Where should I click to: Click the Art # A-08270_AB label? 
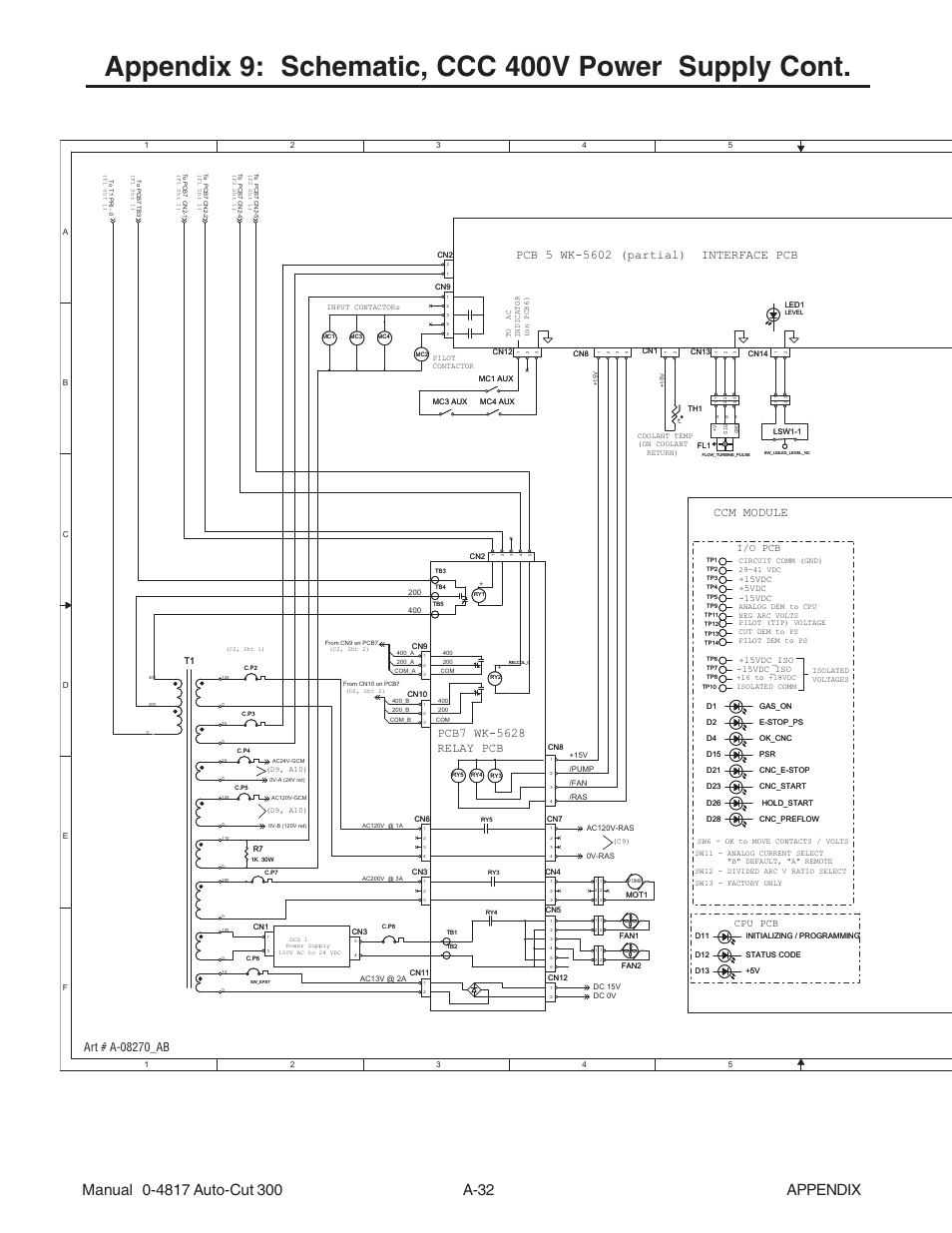128,1047
